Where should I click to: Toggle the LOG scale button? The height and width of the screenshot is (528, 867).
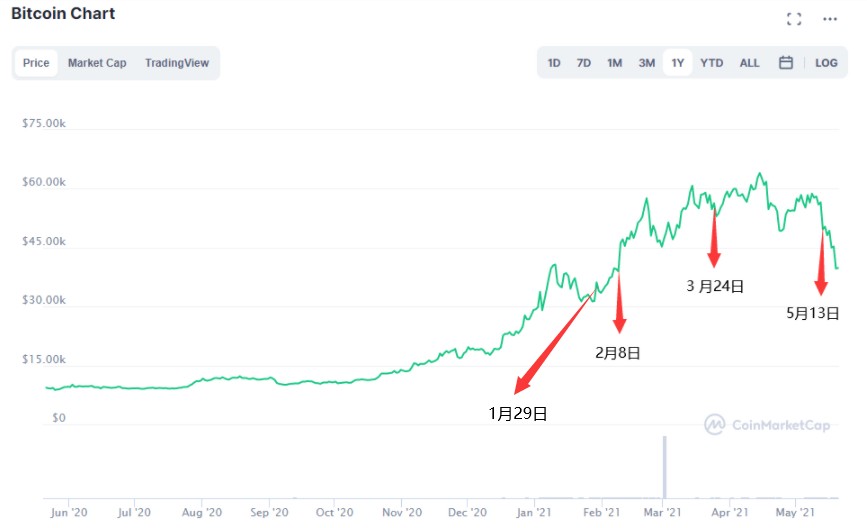coord(826,63)
